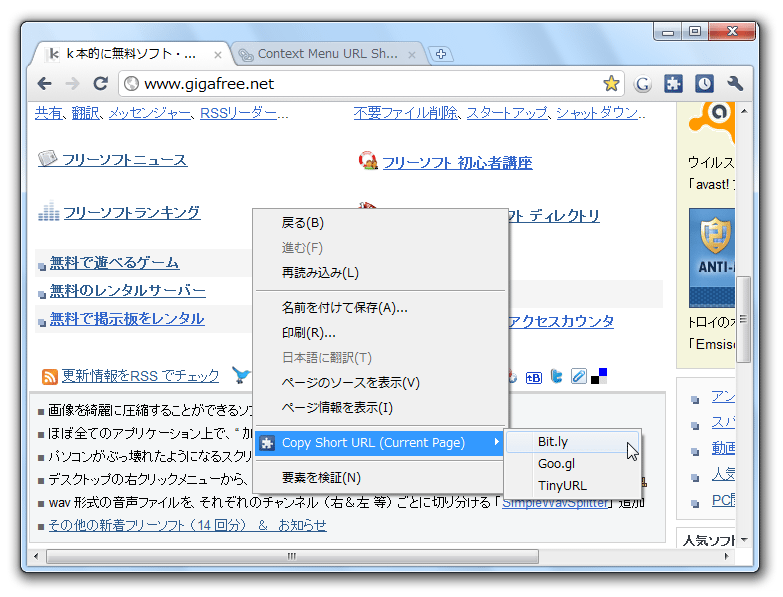Expand submenu arrow on Copy Short URL

point(496,442)
